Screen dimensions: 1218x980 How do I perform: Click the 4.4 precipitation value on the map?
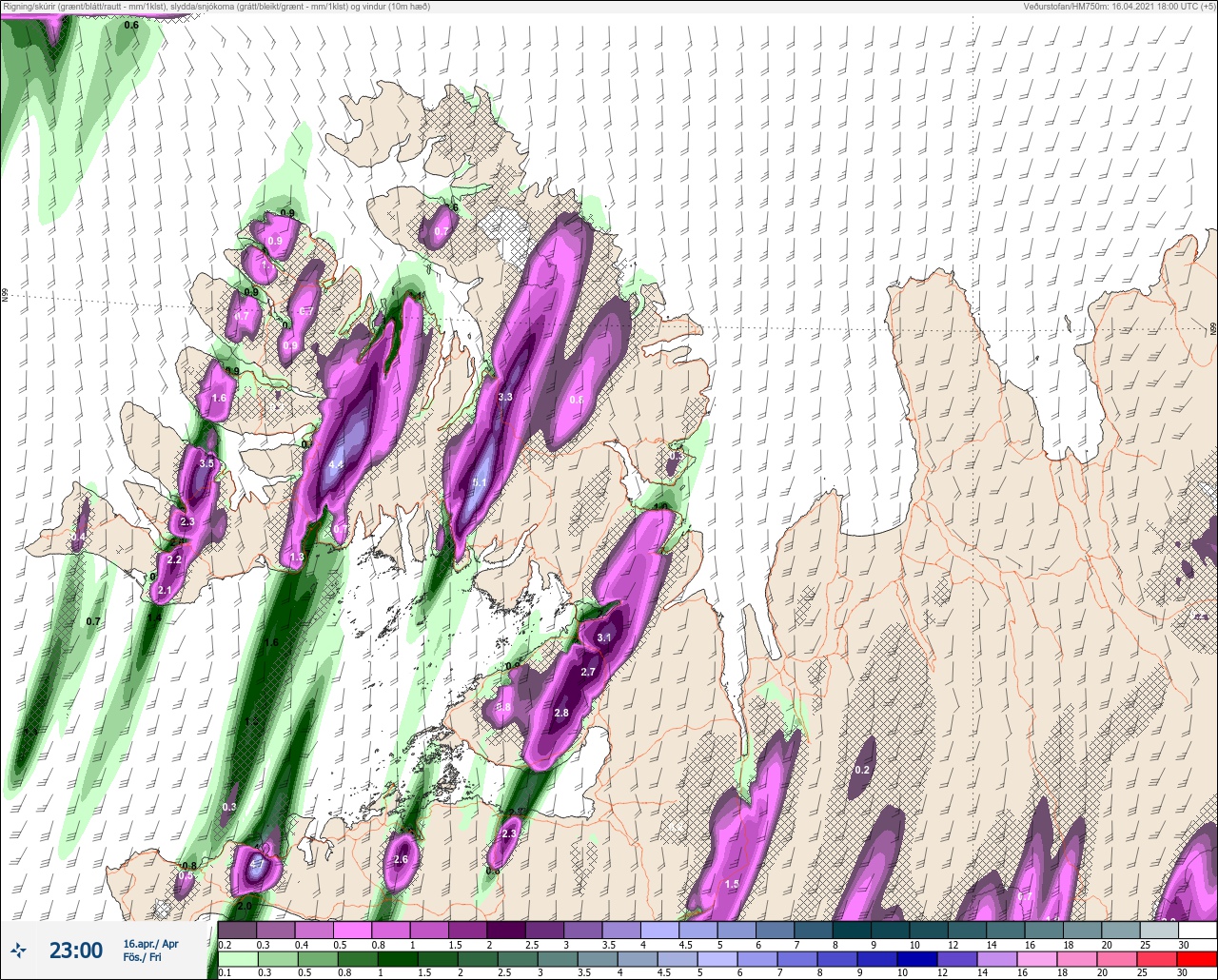(335, 465)
